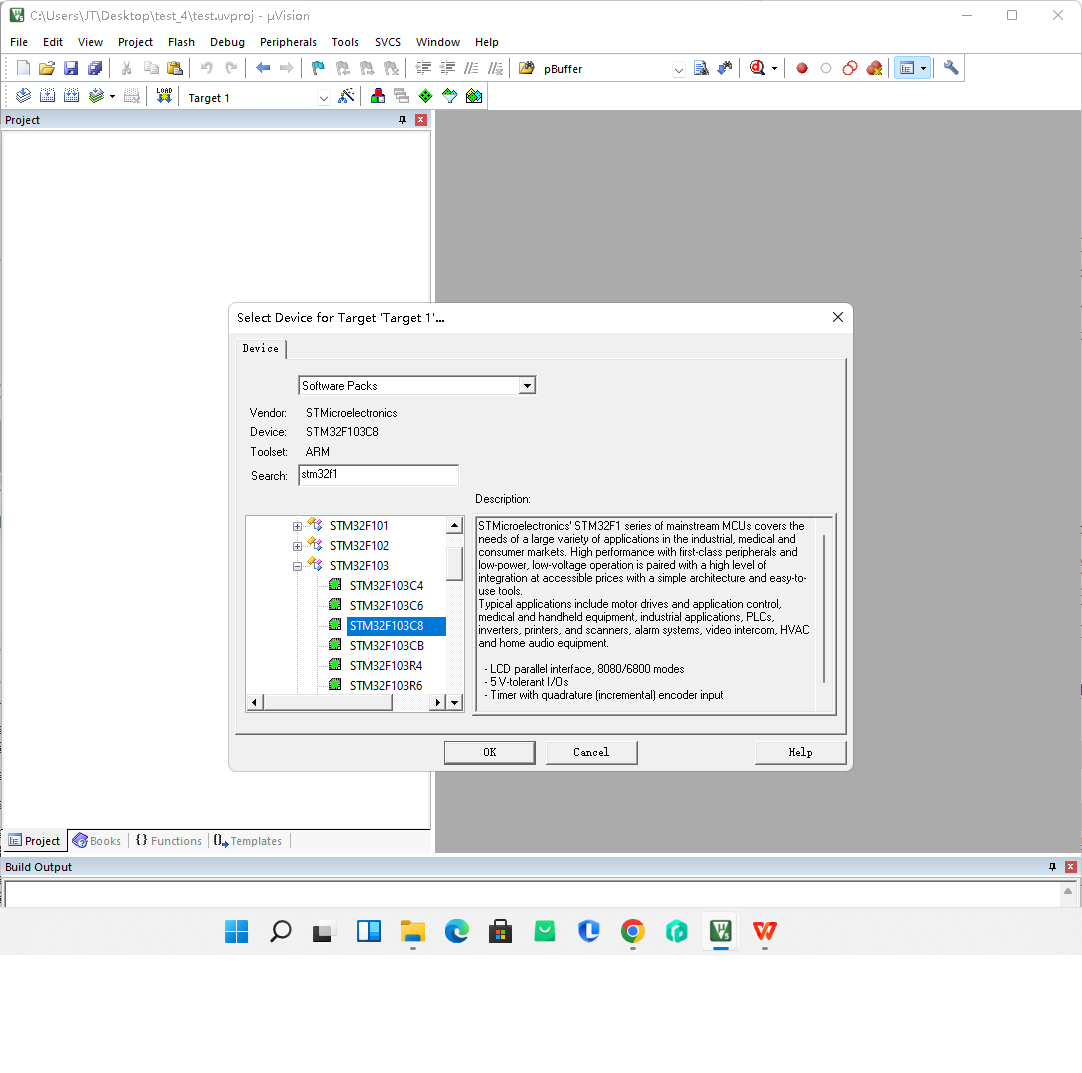Open a file with the folder icon

point(47,68)
